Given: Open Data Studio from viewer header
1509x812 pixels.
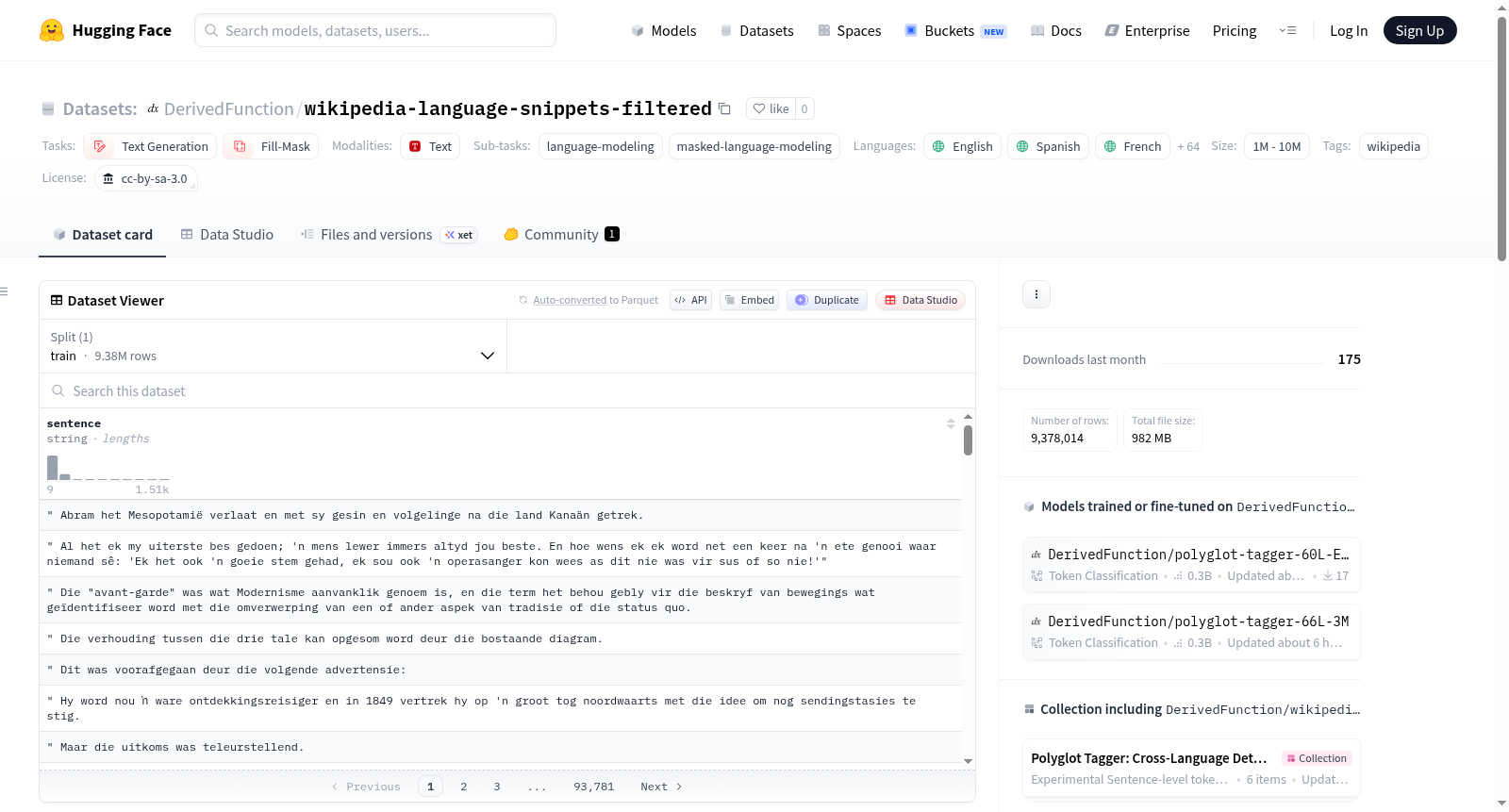Looking at the screenshot, I should click(920, 300).
